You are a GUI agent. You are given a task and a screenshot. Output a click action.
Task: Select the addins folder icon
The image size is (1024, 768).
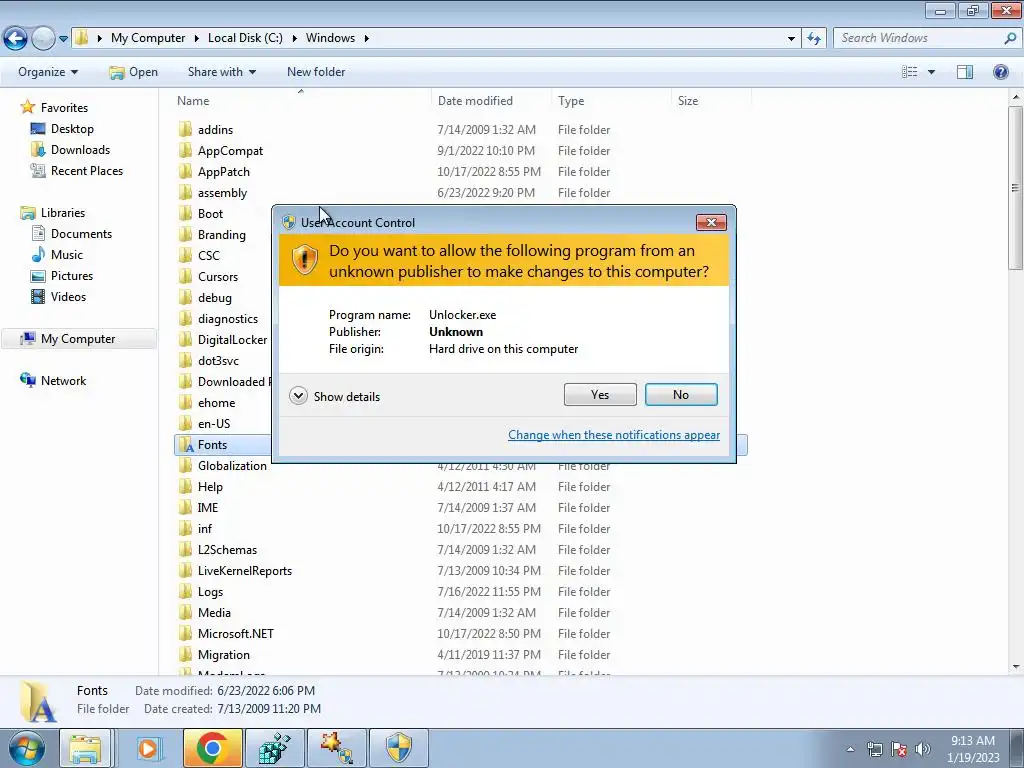185,129
